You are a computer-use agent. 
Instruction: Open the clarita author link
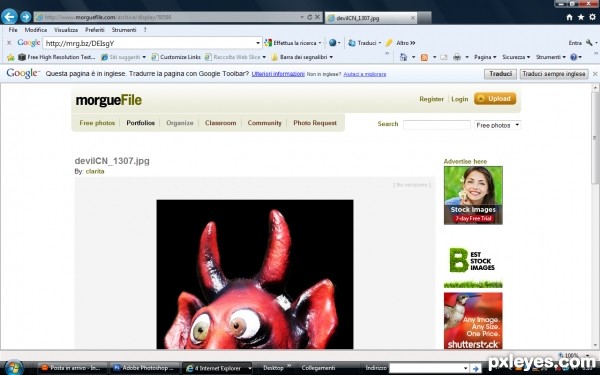click(x=95, y=171)
